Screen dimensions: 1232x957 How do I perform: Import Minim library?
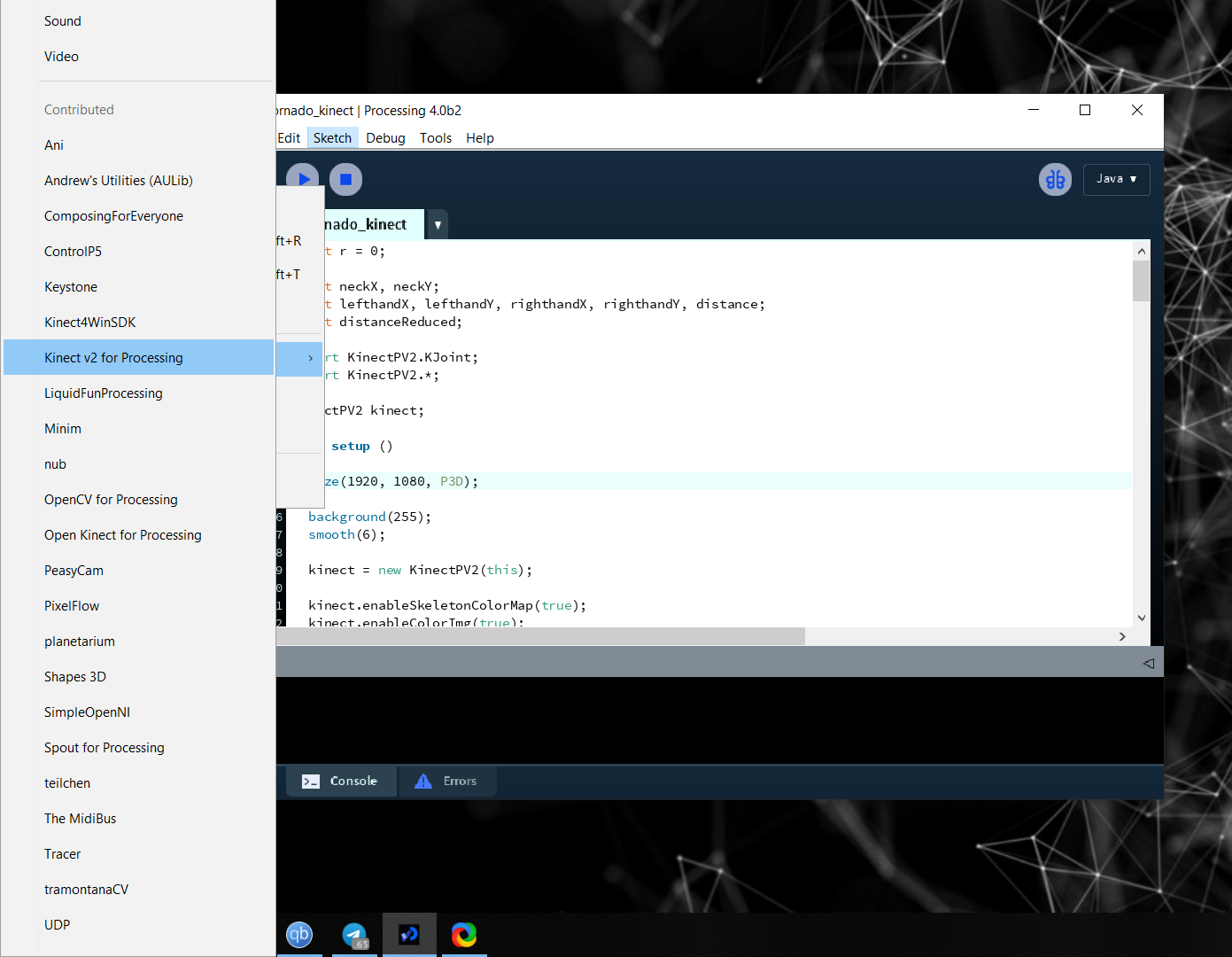point(139,429)
